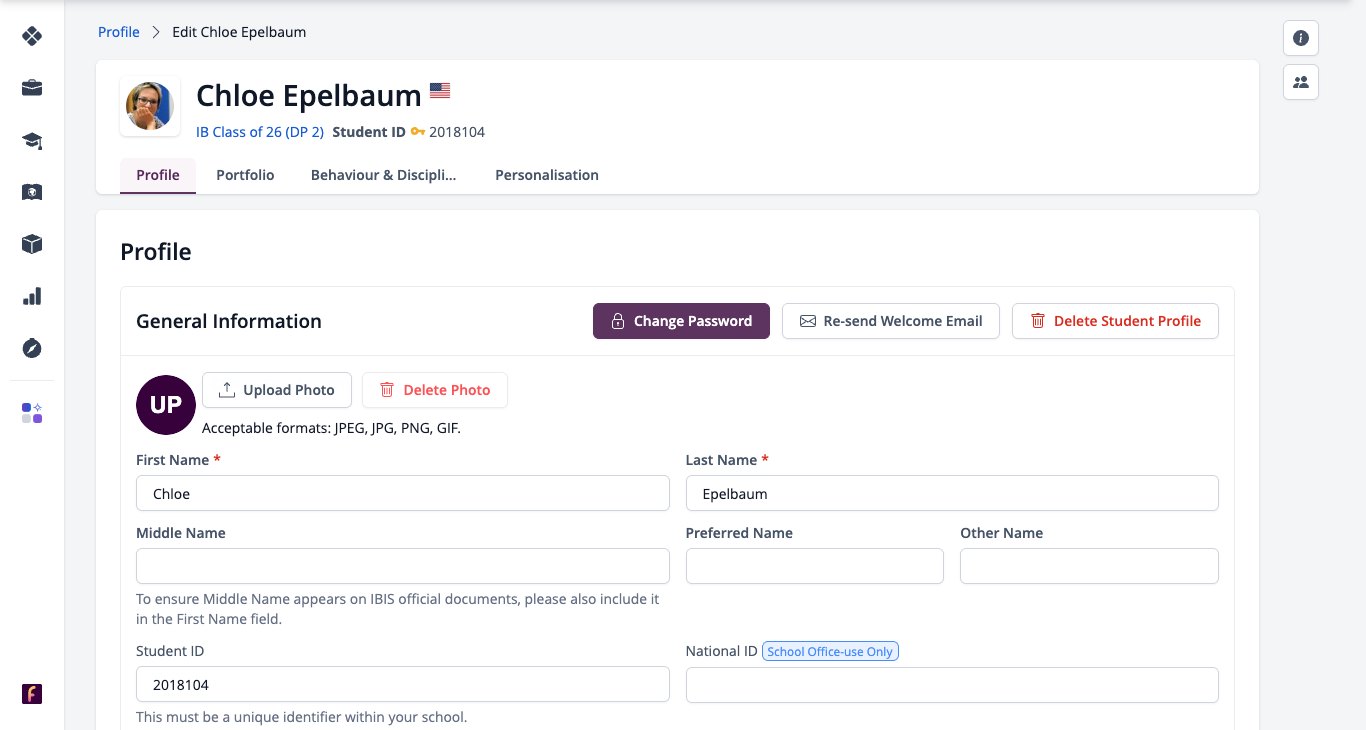Focus the Middle Name input field
The image size is (1366, 730).
pos(403,566)
